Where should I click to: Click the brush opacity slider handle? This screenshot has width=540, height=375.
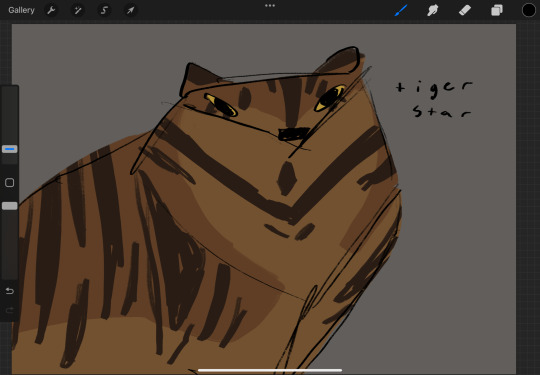[x=10, y=206]
